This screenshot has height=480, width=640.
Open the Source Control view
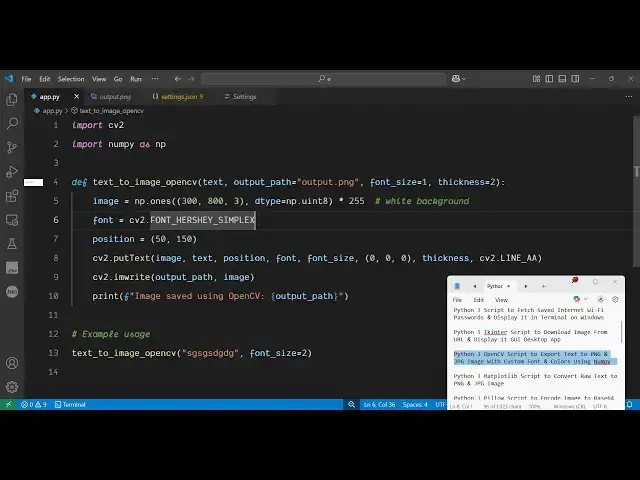point(12,147)
